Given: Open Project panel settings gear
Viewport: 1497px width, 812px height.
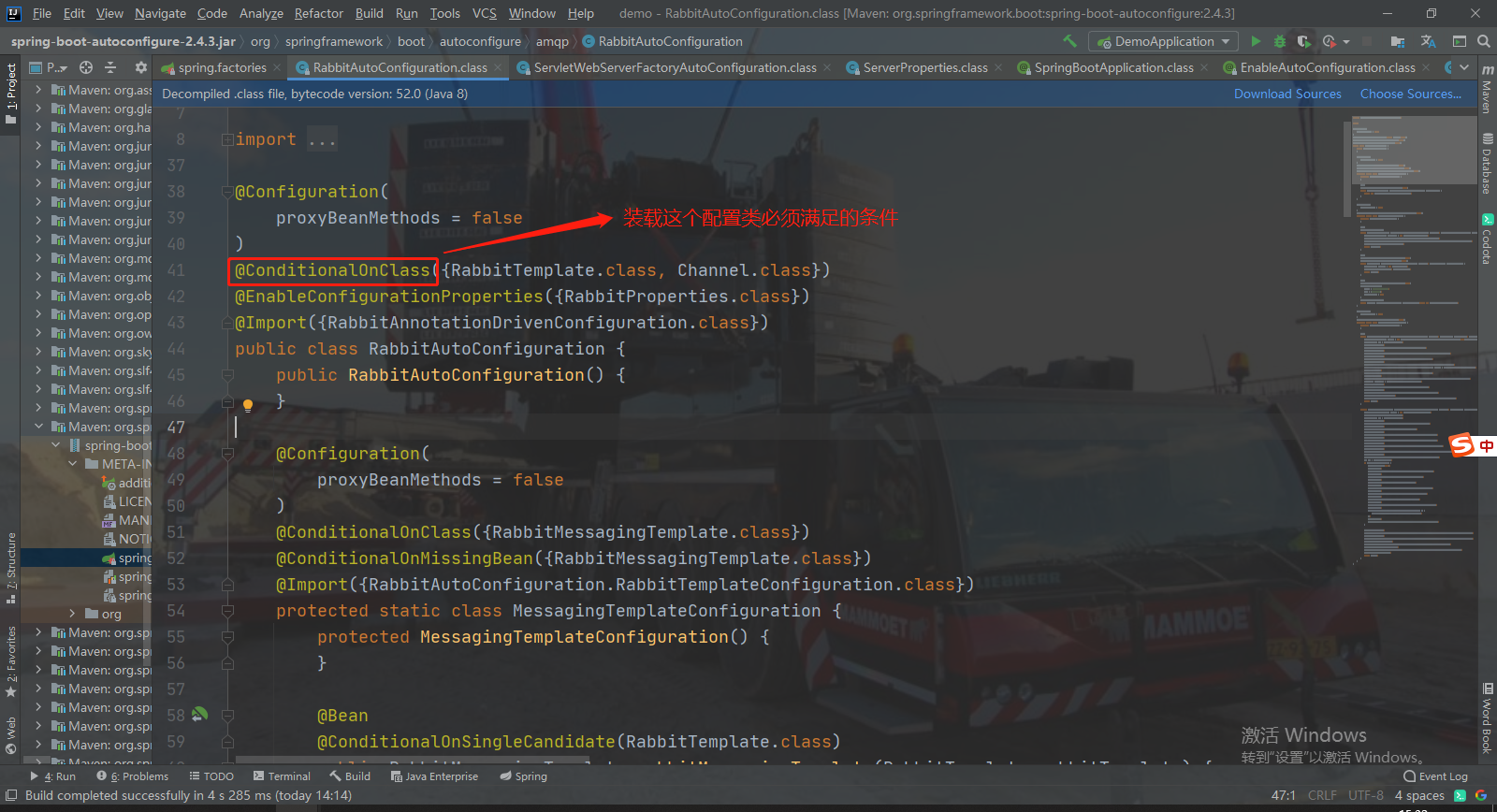Looking at the screenshot, I should (141, 67).
